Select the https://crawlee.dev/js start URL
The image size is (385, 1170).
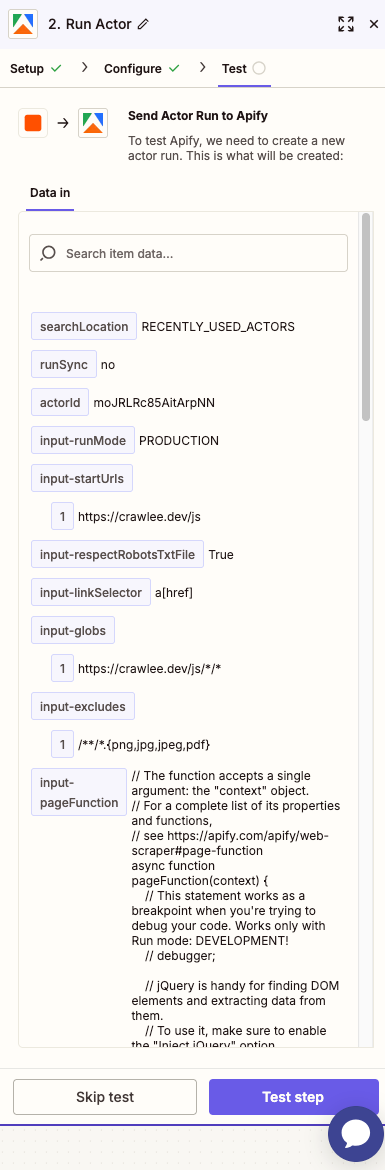click(x=140, y=516)
